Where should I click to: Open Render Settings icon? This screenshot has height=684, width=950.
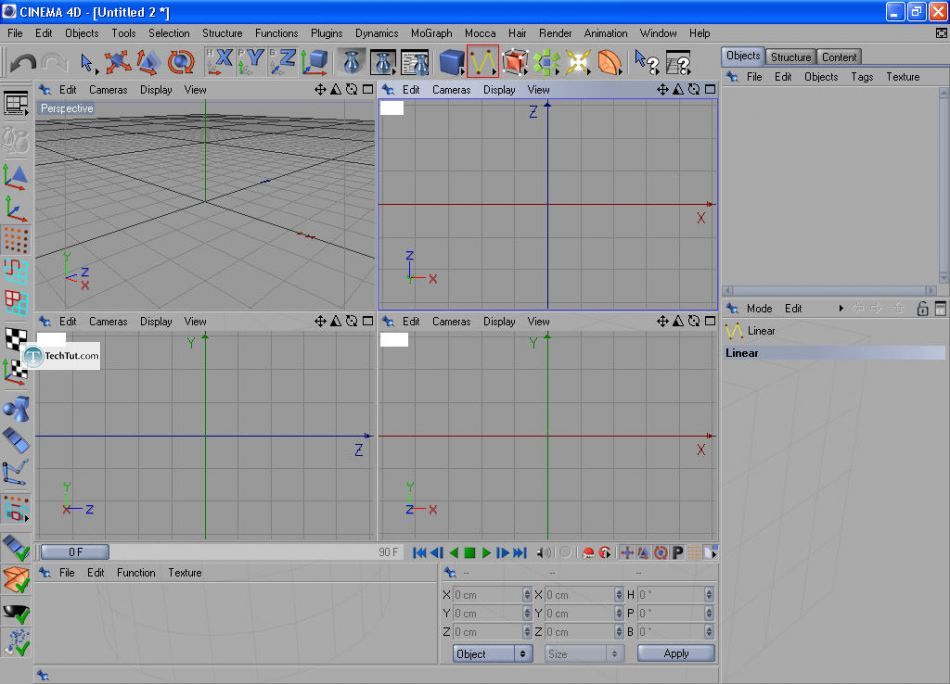tap(415, 62)
